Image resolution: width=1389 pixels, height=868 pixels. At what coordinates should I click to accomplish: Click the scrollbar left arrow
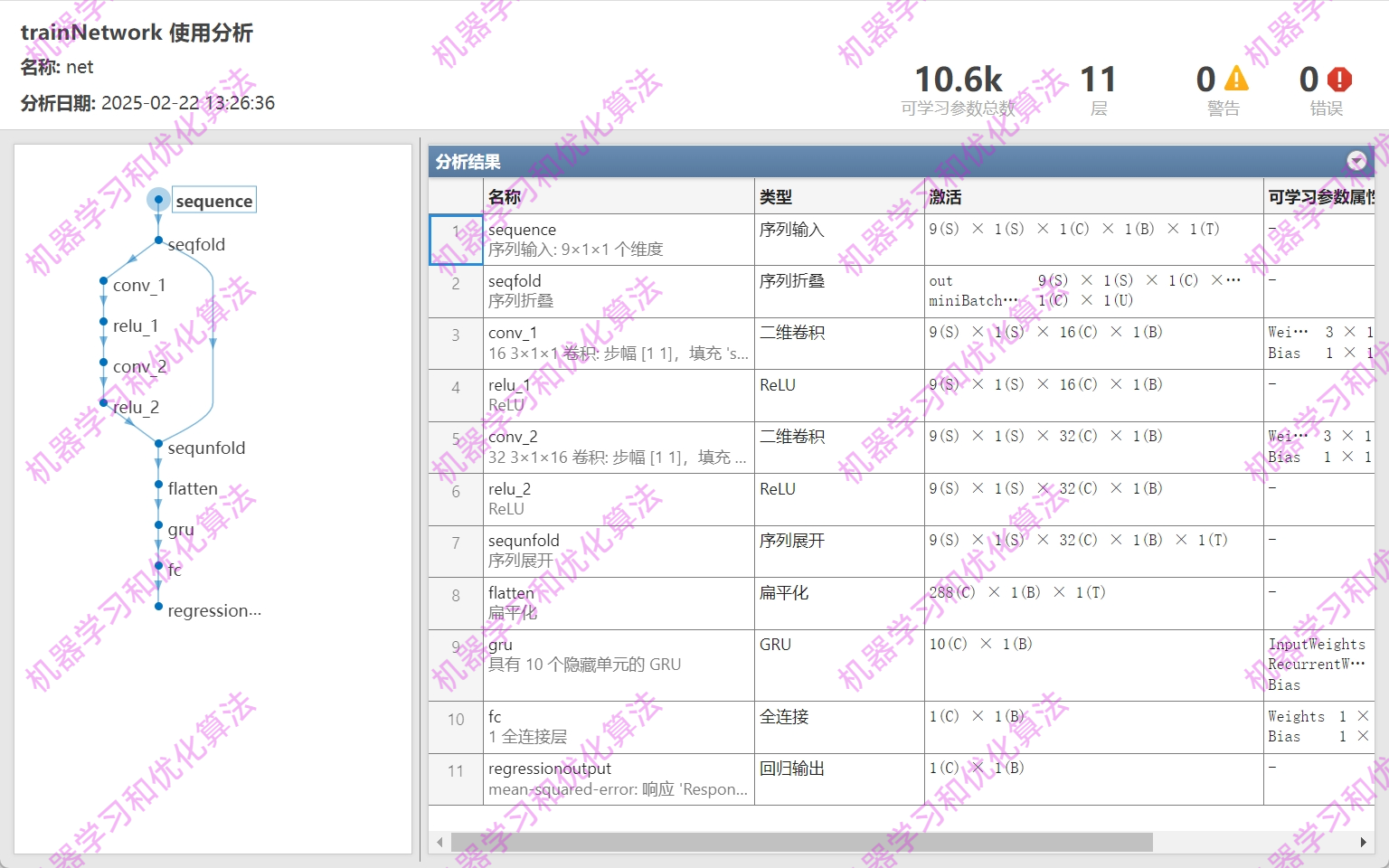pos(439,842)
